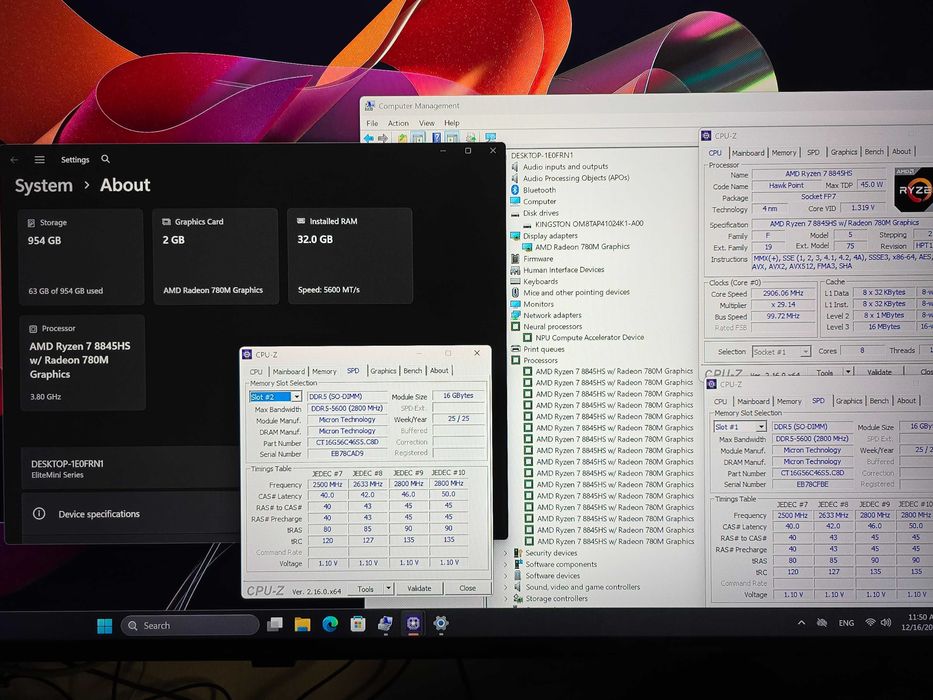The width and height of the screenshot is (933, 700).
Task: Expand the Software devices node
Action: [x=506, y=576]
